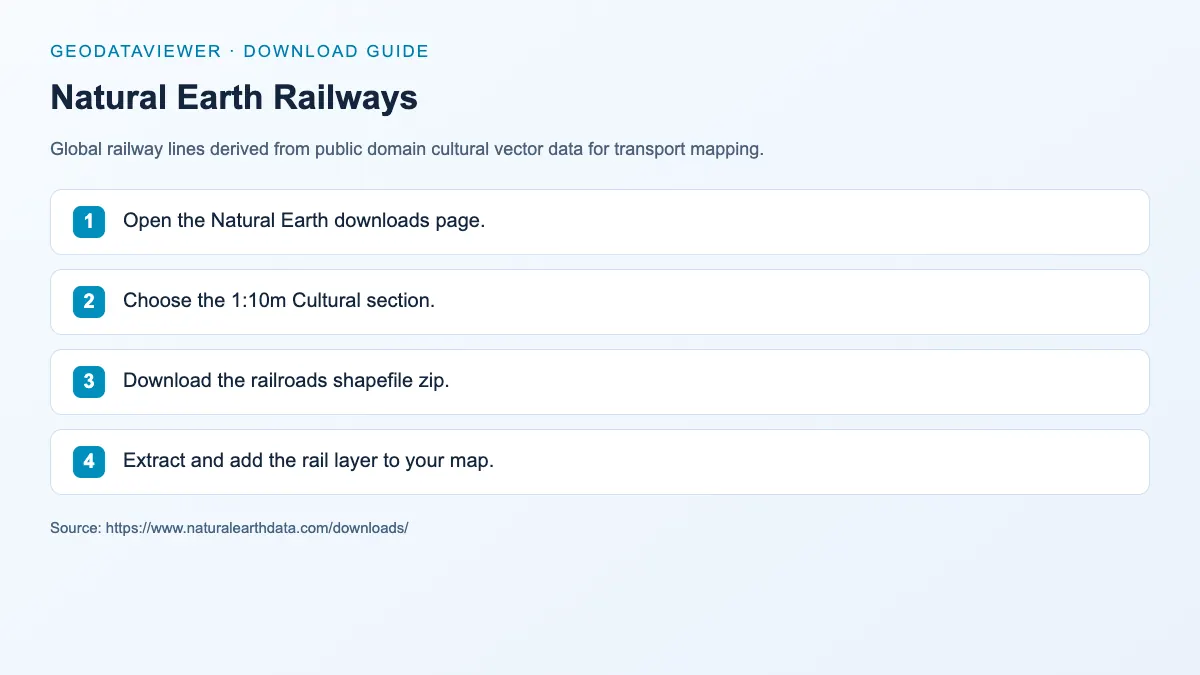Click the 'Natural Earth Railways' heading
This screenshot has width=1200, height=675.
234,98
